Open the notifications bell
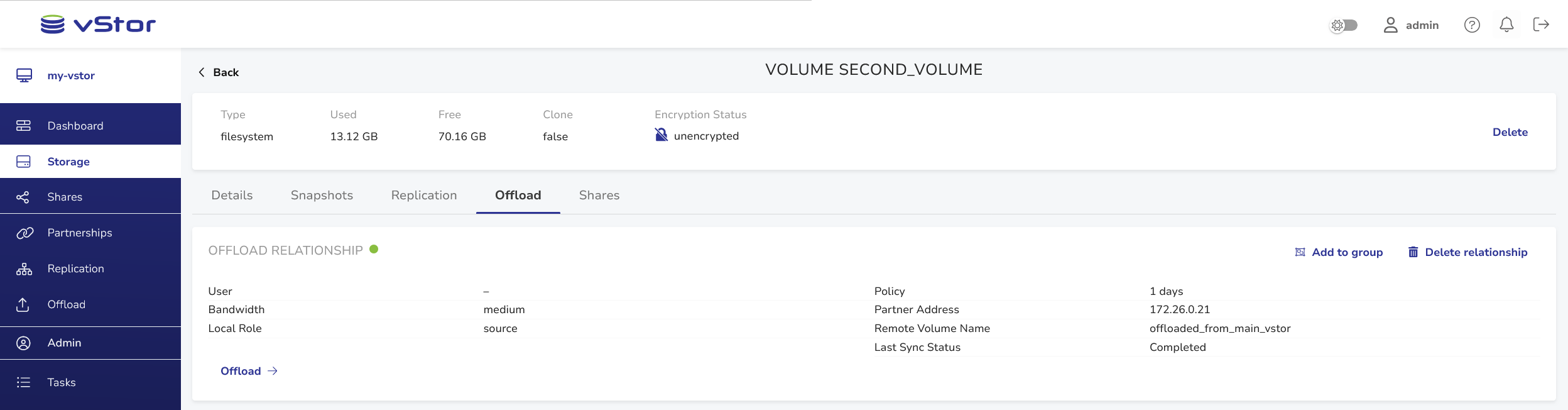Screen dimensions: 1568x410 click(x=1506, y=25)
